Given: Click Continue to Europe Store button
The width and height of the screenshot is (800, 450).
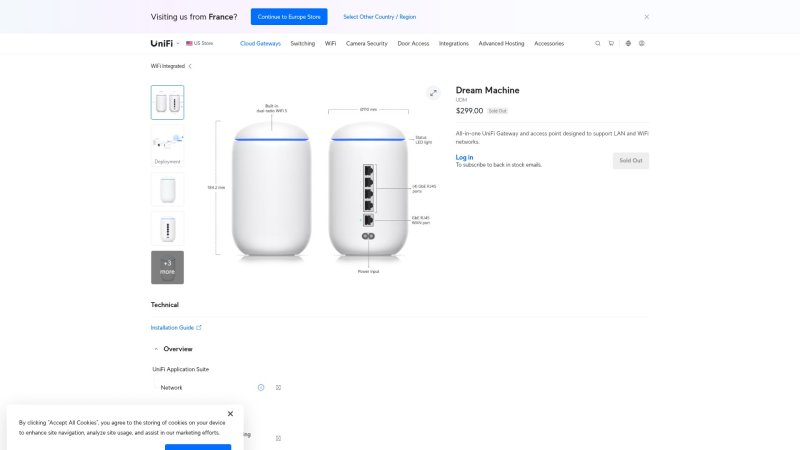Looking at the screenshot, I should click(x=289, y=17).
